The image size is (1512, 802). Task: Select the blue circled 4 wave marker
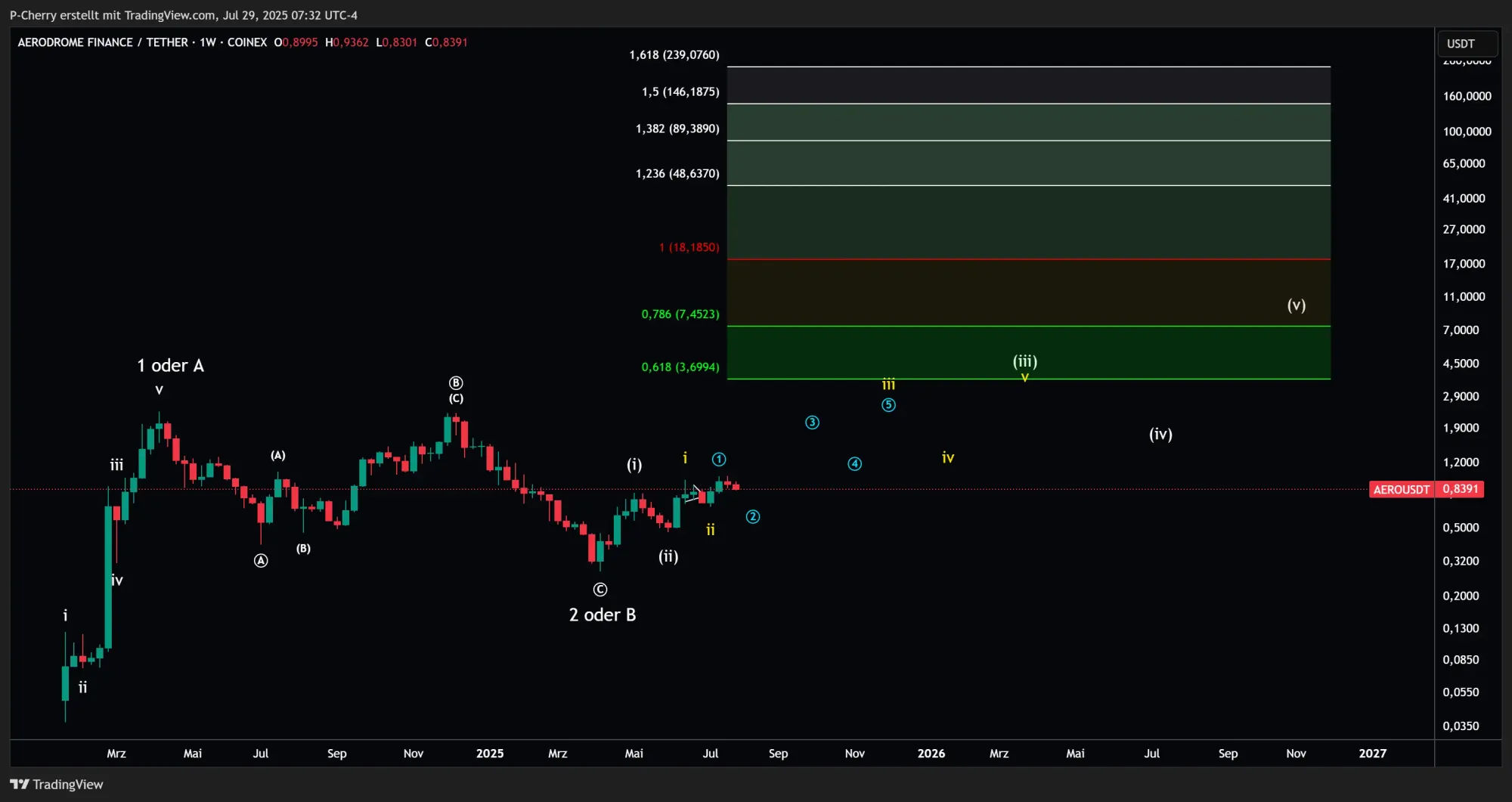[x=854, y=463]
